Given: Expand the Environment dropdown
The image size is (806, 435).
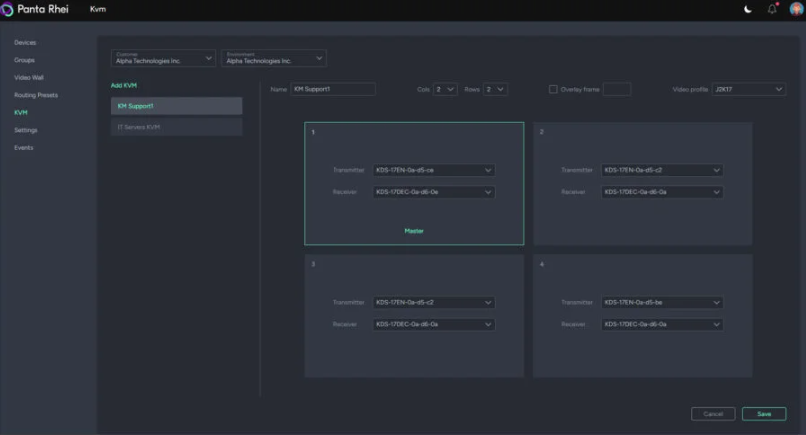Looking at the screenshot, I should click(x=273, y=59).
